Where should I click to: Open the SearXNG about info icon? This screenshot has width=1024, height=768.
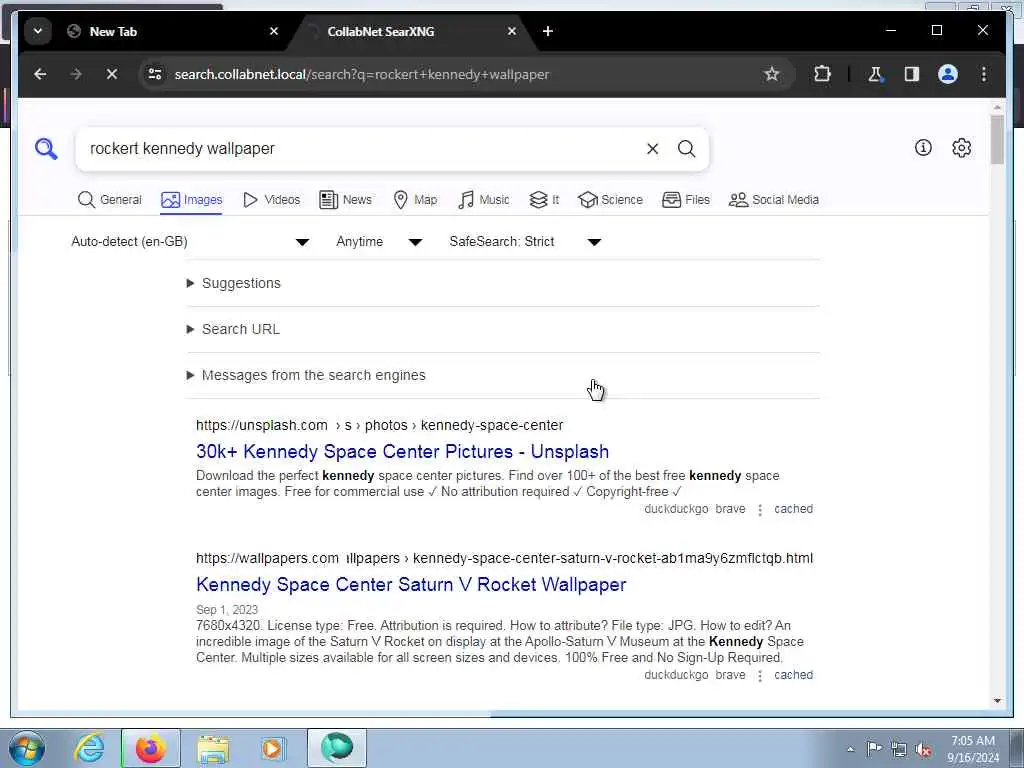[923, 148]
